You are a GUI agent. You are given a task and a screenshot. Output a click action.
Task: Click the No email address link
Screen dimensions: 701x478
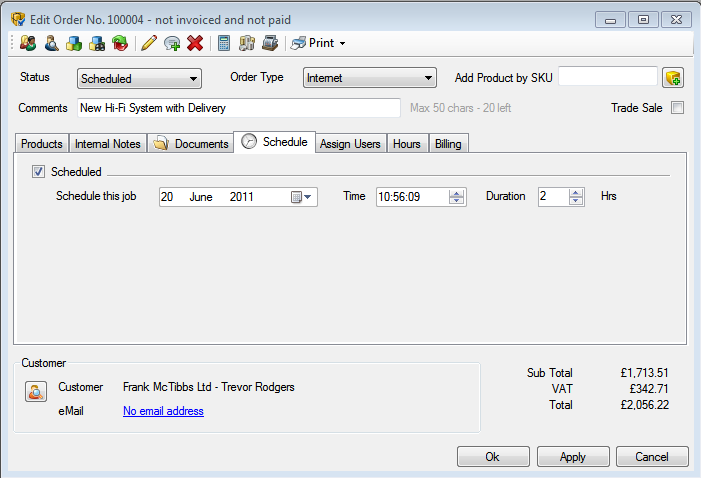click(163, 411)
